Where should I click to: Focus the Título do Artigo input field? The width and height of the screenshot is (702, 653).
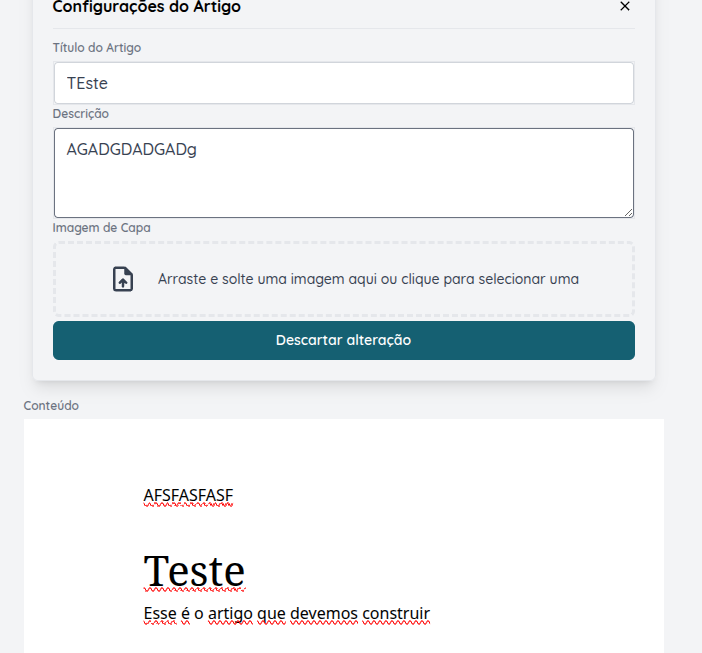point(343,83)
